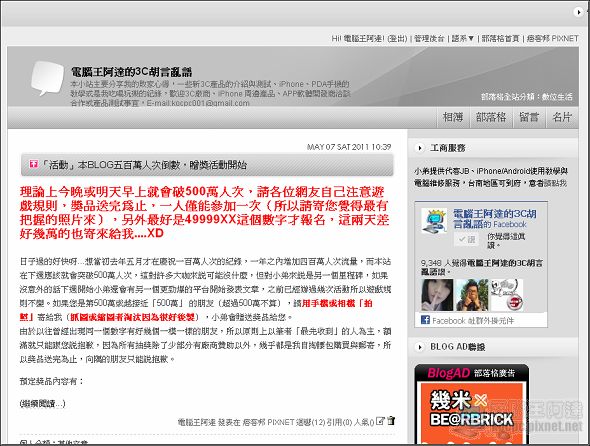Screen dimensions: 590x446
Task: Click the 數位生活 site category link
Action: pos(557,97)
